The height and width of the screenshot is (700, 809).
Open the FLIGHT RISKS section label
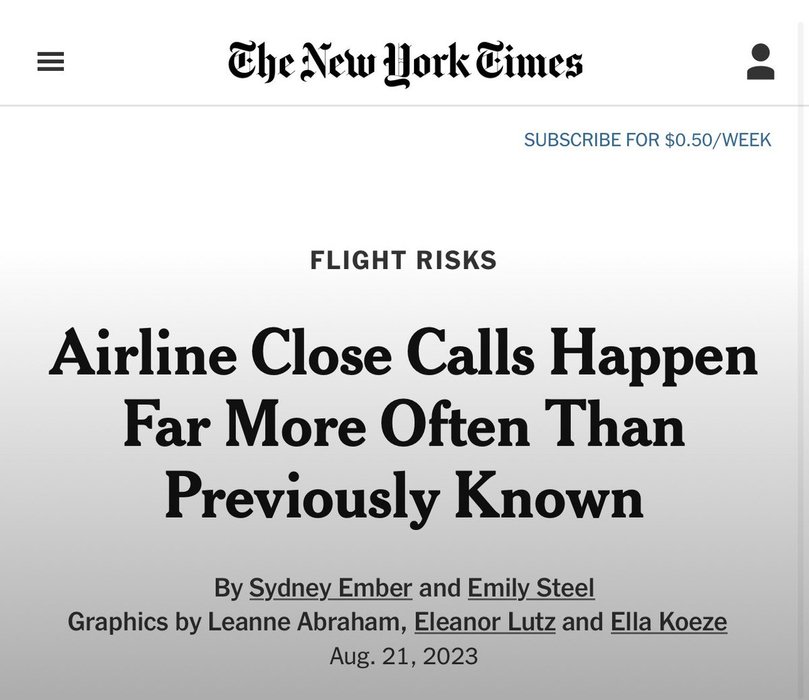[x=403, y=261]
